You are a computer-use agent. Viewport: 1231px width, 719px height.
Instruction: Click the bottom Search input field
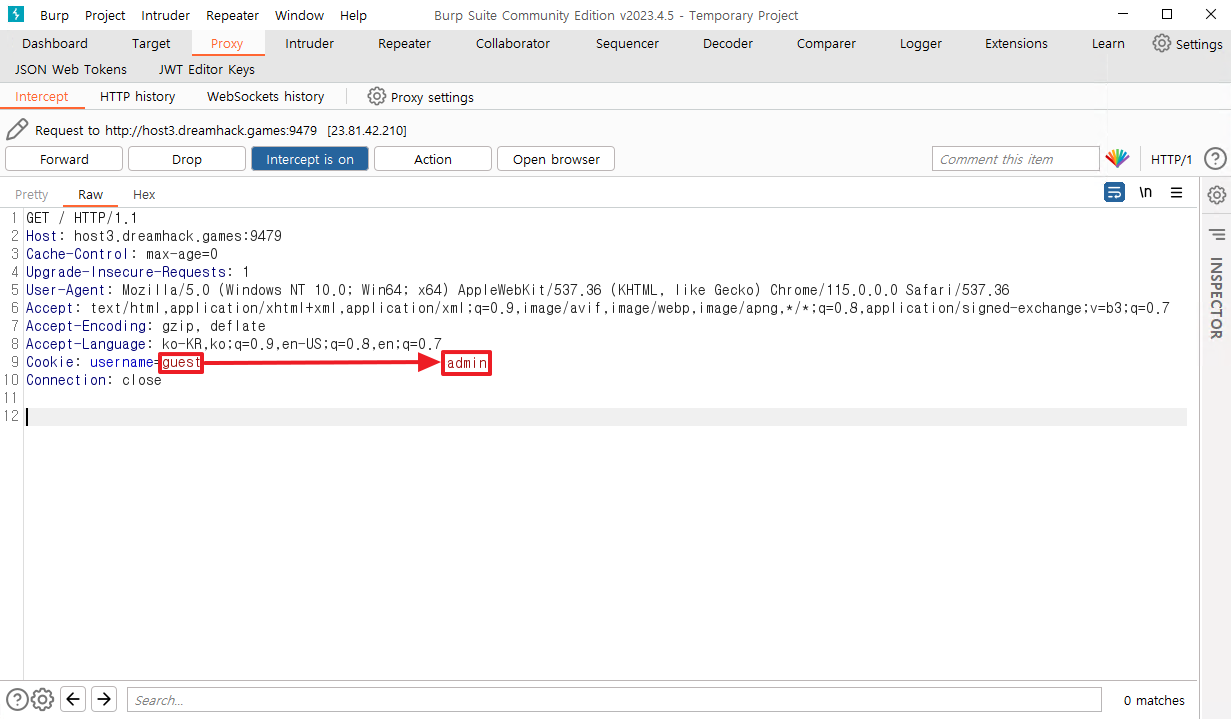(x=614, y=700)
